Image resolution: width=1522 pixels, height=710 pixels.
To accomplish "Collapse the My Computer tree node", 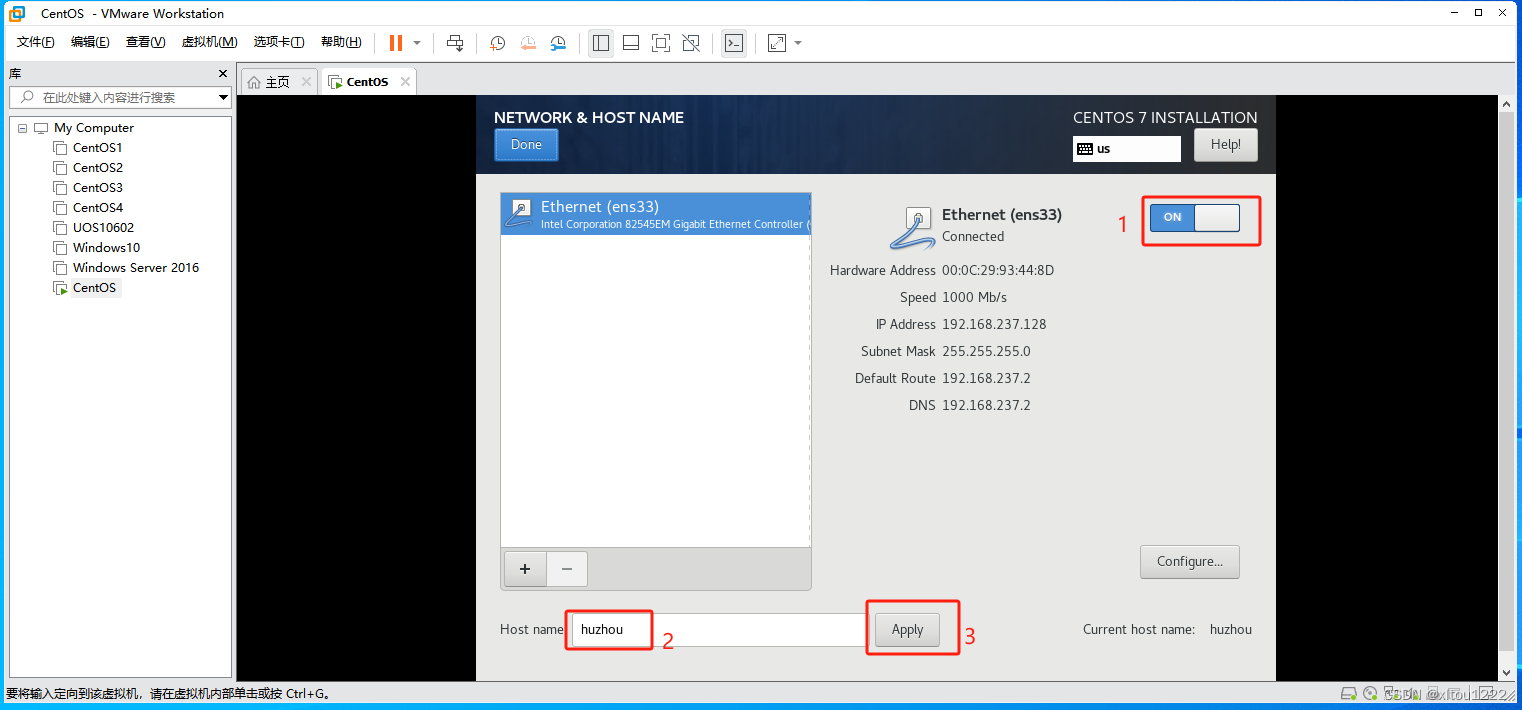I will point(22,128).
